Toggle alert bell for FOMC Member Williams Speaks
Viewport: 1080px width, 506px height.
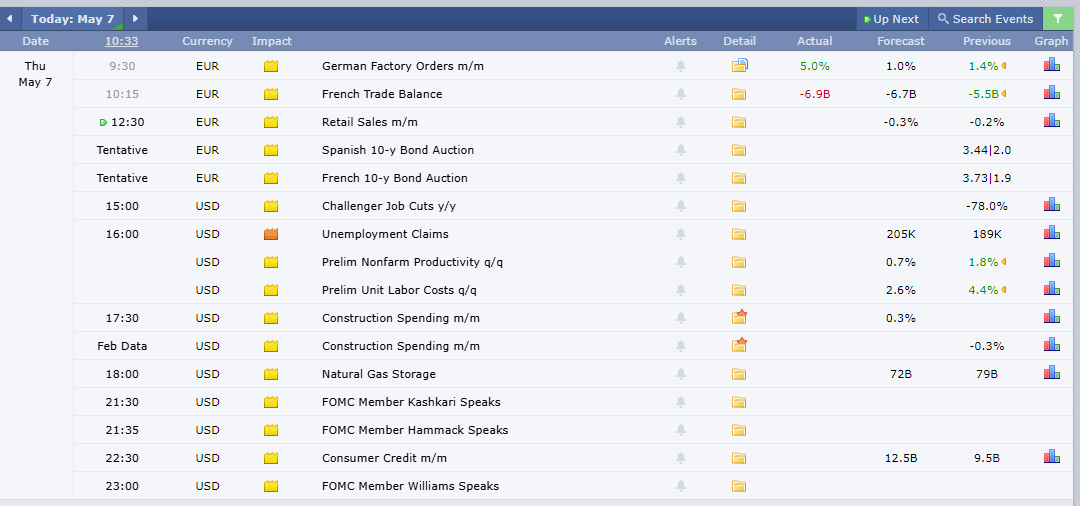tap(681, 486)
